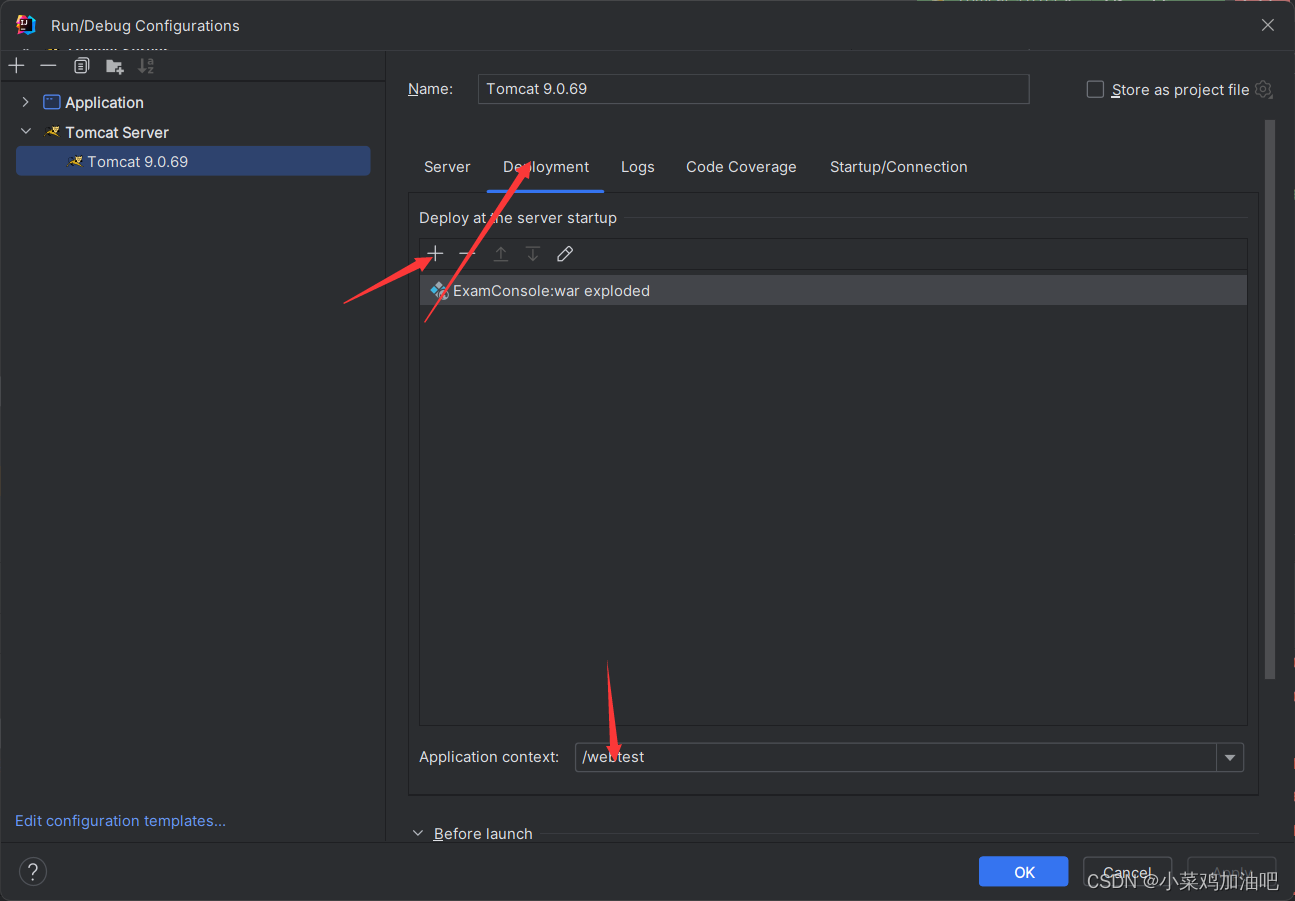Screen dimensions: 1295x901
Task: Edit the artifact with the pencil icon
Action: pyautogui.click(x=565, y=254)
